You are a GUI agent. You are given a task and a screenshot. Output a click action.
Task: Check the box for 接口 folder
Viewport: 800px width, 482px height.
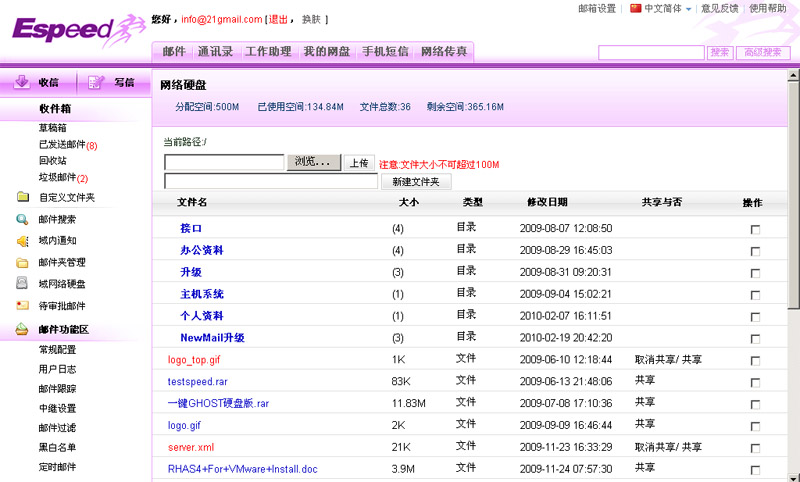coord(755,229)
